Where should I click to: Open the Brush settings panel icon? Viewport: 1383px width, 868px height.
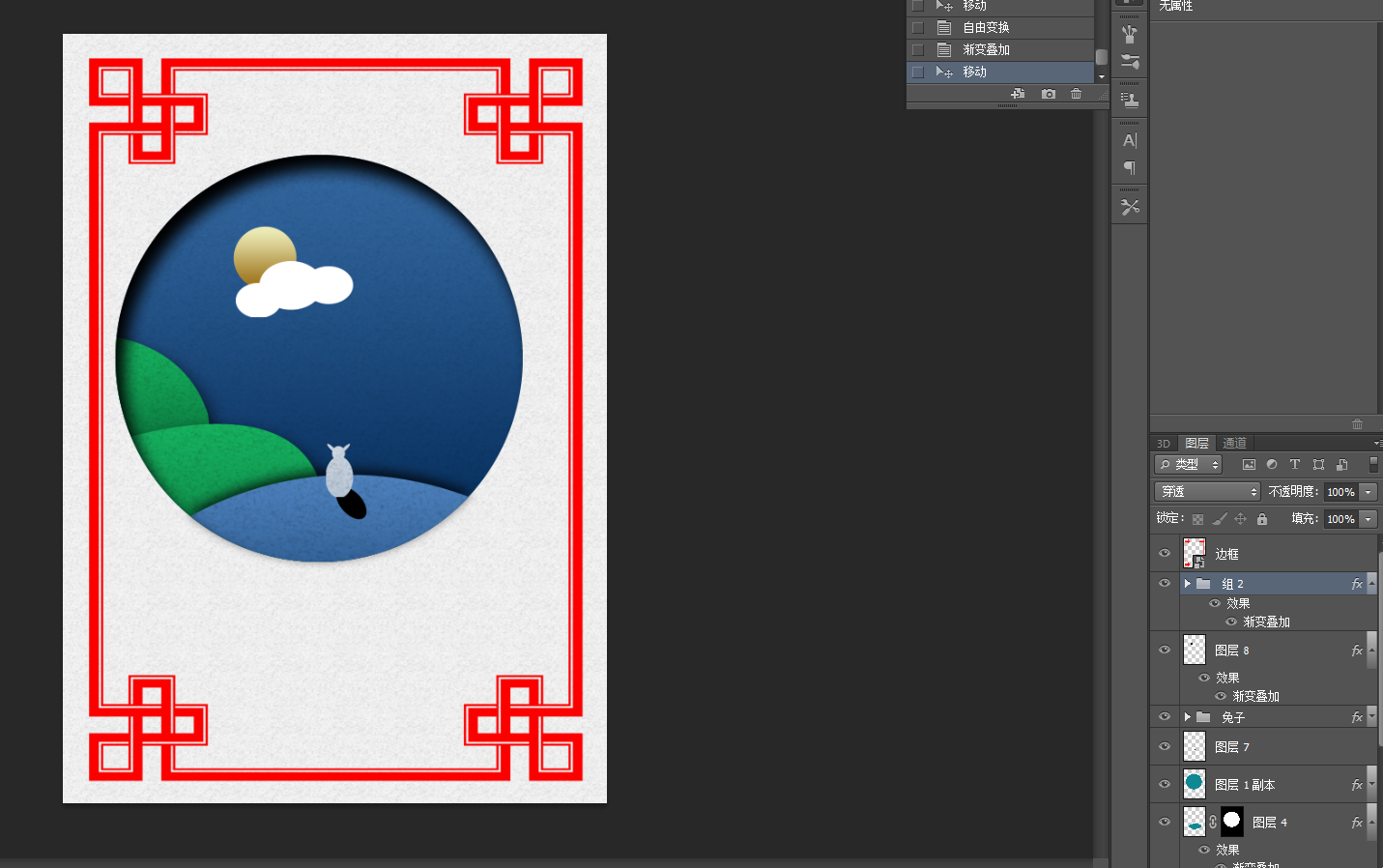(1130, 34)
